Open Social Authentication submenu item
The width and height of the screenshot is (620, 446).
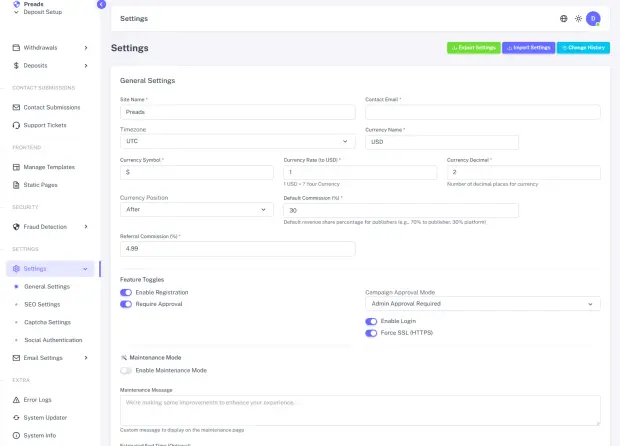pos(53,340)
